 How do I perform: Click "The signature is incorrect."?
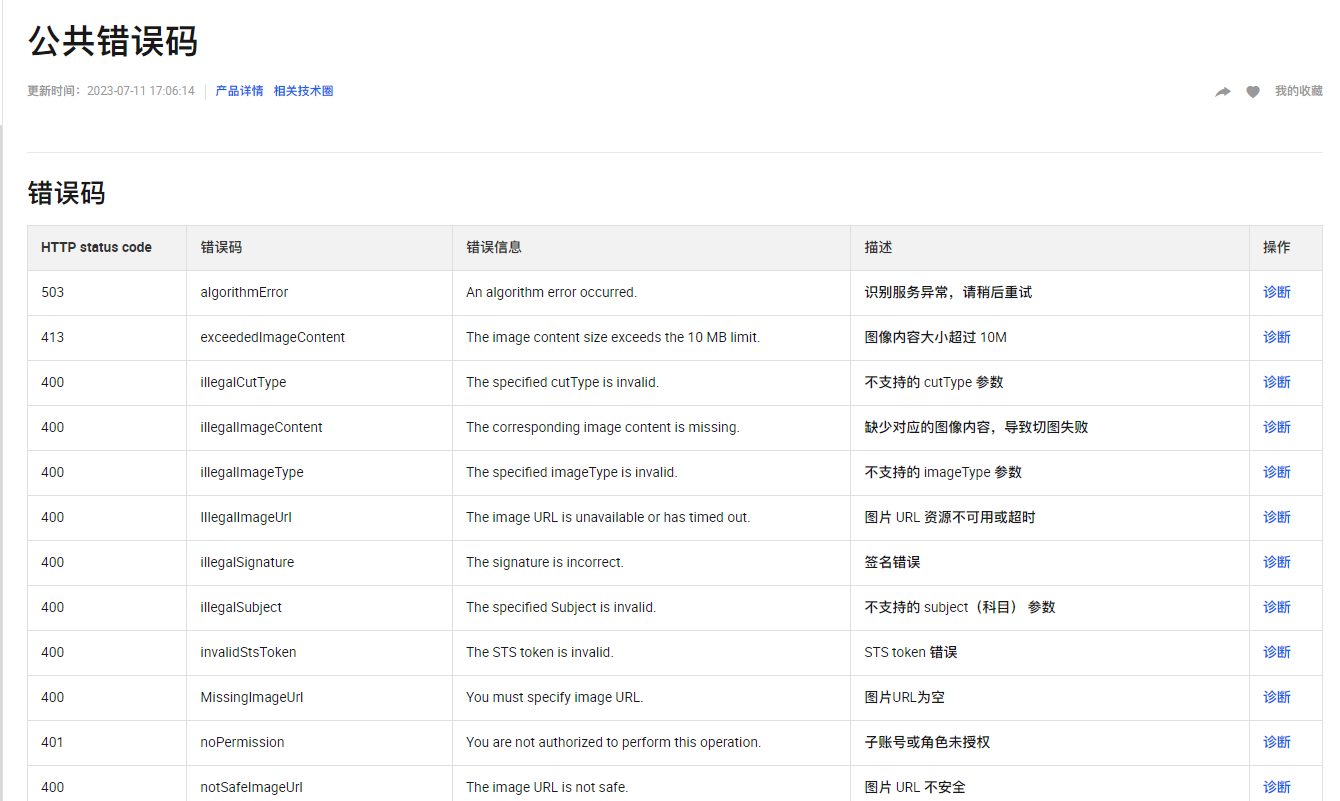545,562
